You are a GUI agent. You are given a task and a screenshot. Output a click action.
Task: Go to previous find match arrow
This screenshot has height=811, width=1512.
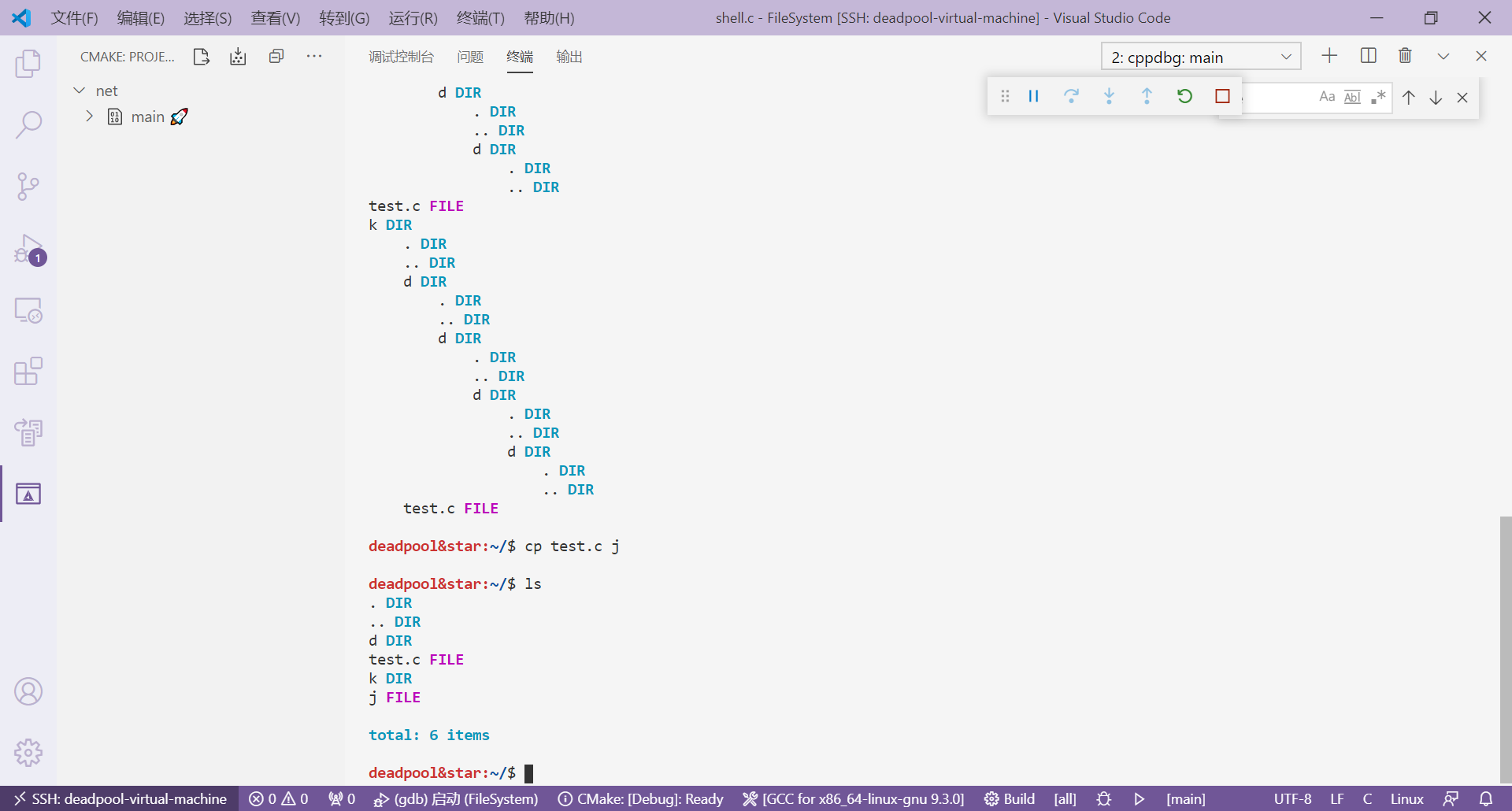point(1409,98)
